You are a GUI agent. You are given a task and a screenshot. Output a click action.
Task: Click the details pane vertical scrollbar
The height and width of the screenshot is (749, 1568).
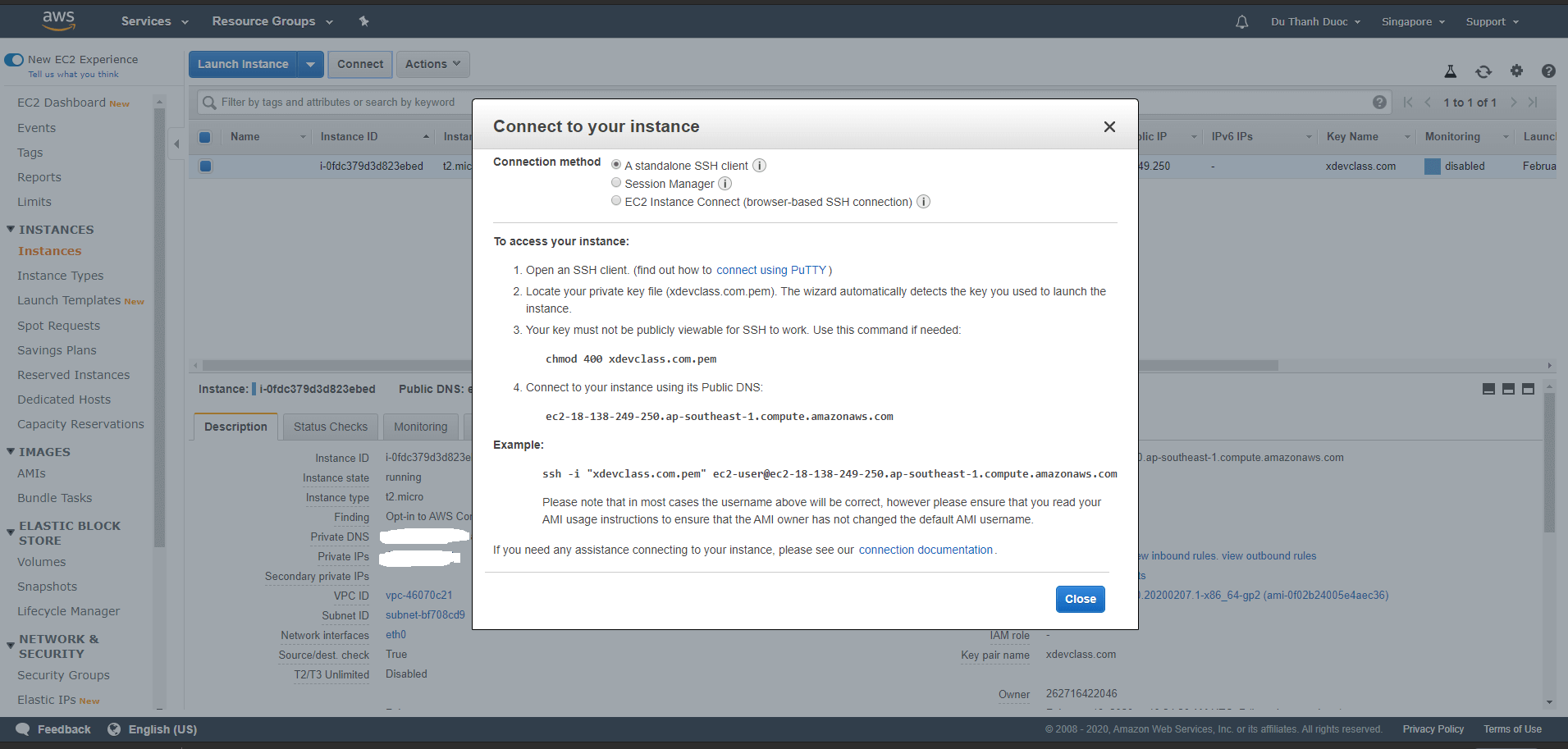click(1549, 463)
